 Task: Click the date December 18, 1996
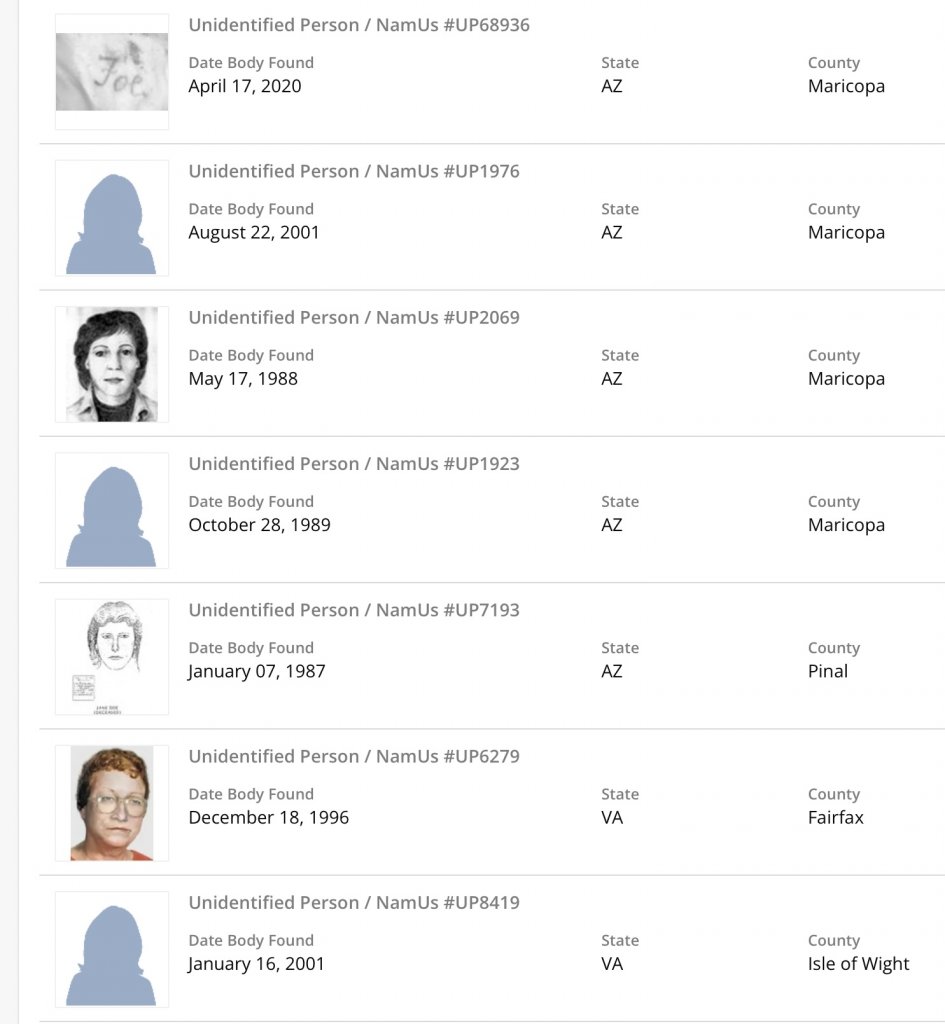tap(269, 817)
